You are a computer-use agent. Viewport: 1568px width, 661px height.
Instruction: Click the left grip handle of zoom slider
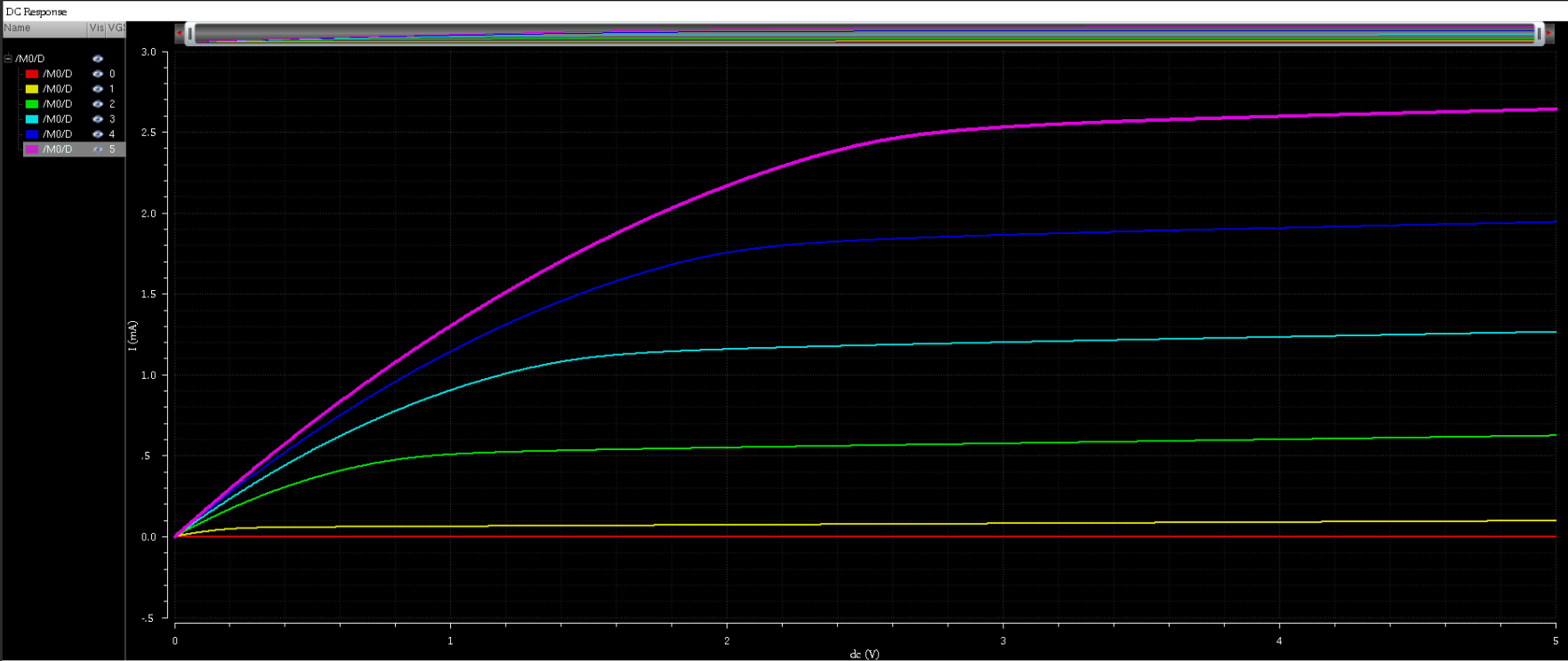(189, 34)
